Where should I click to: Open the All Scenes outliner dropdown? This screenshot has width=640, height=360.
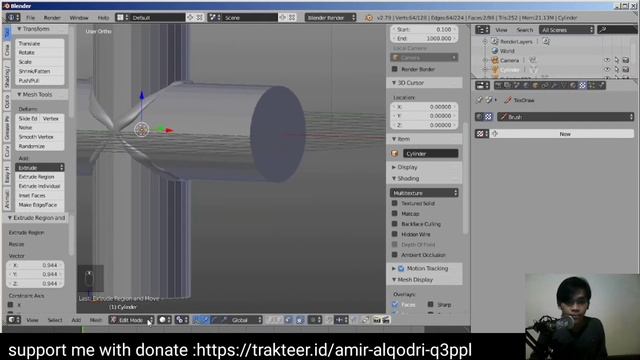pyautogui.click(x=567, y=30)
